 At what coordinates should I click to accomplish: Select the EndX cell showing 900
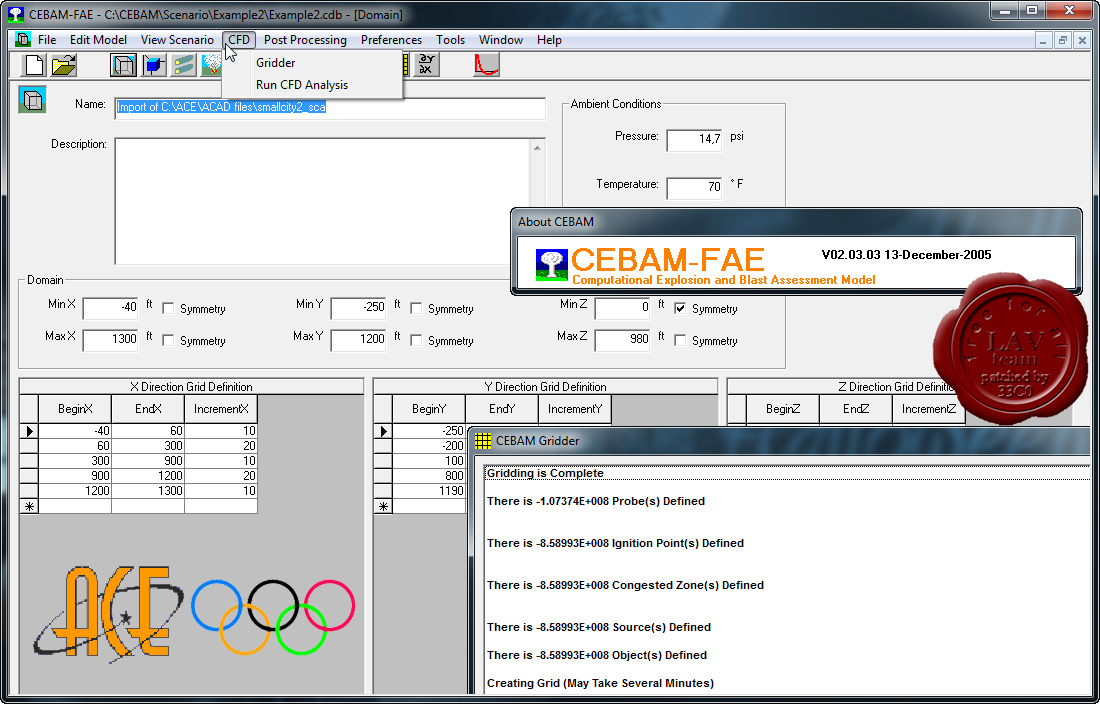point(148,461)
